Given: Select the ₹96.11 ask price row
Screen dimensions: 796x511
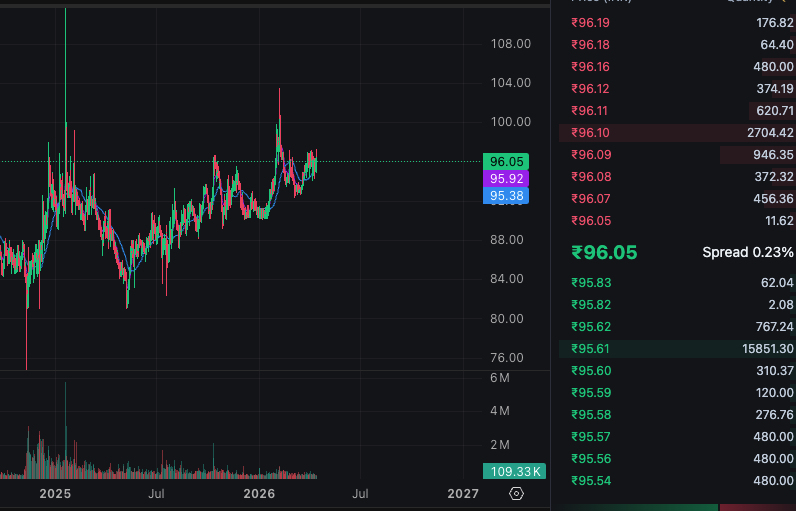Looking at the screenshot, I should (x=677, y=111).
